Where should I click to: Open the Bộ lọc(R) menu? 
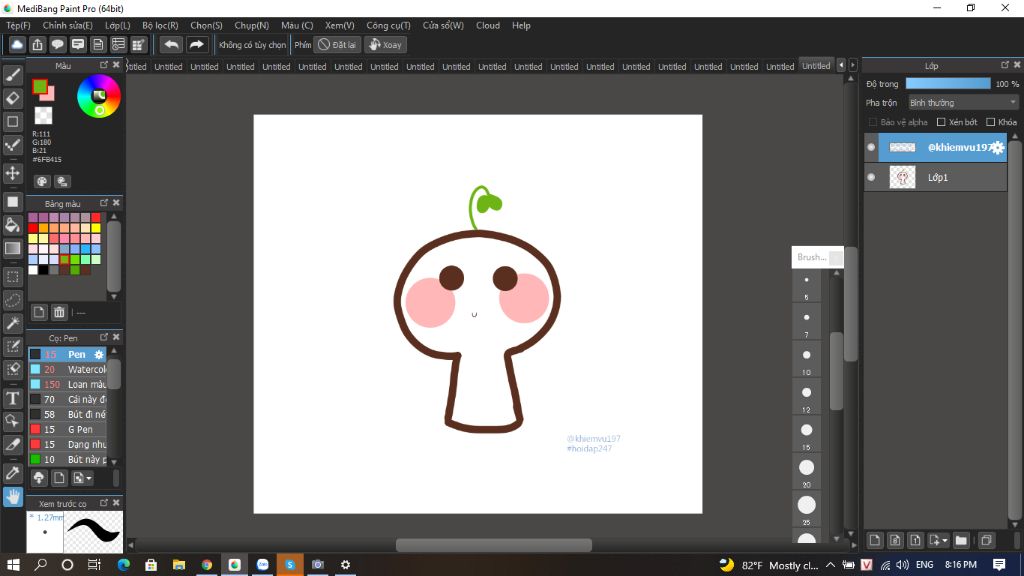pos(160,25)
